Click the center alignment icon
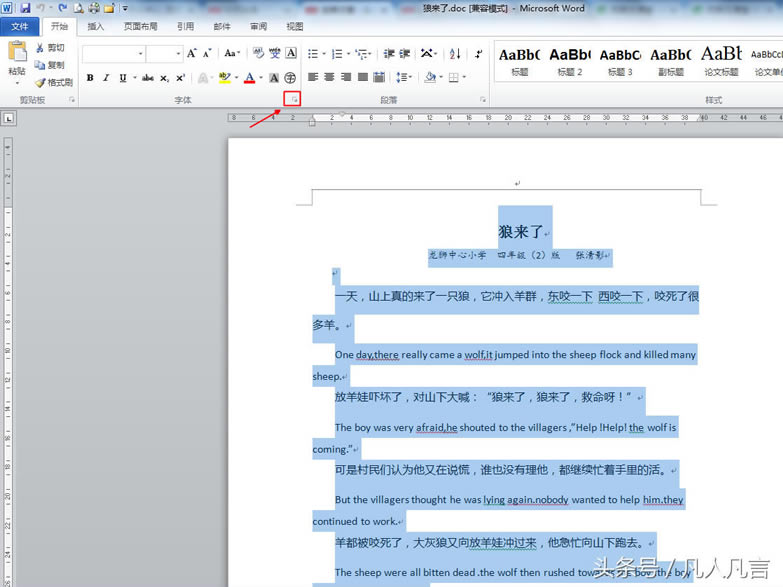Image resolution: width=783 pixels, height=587 pixels. pyautogui.click(x=330, y=78)
